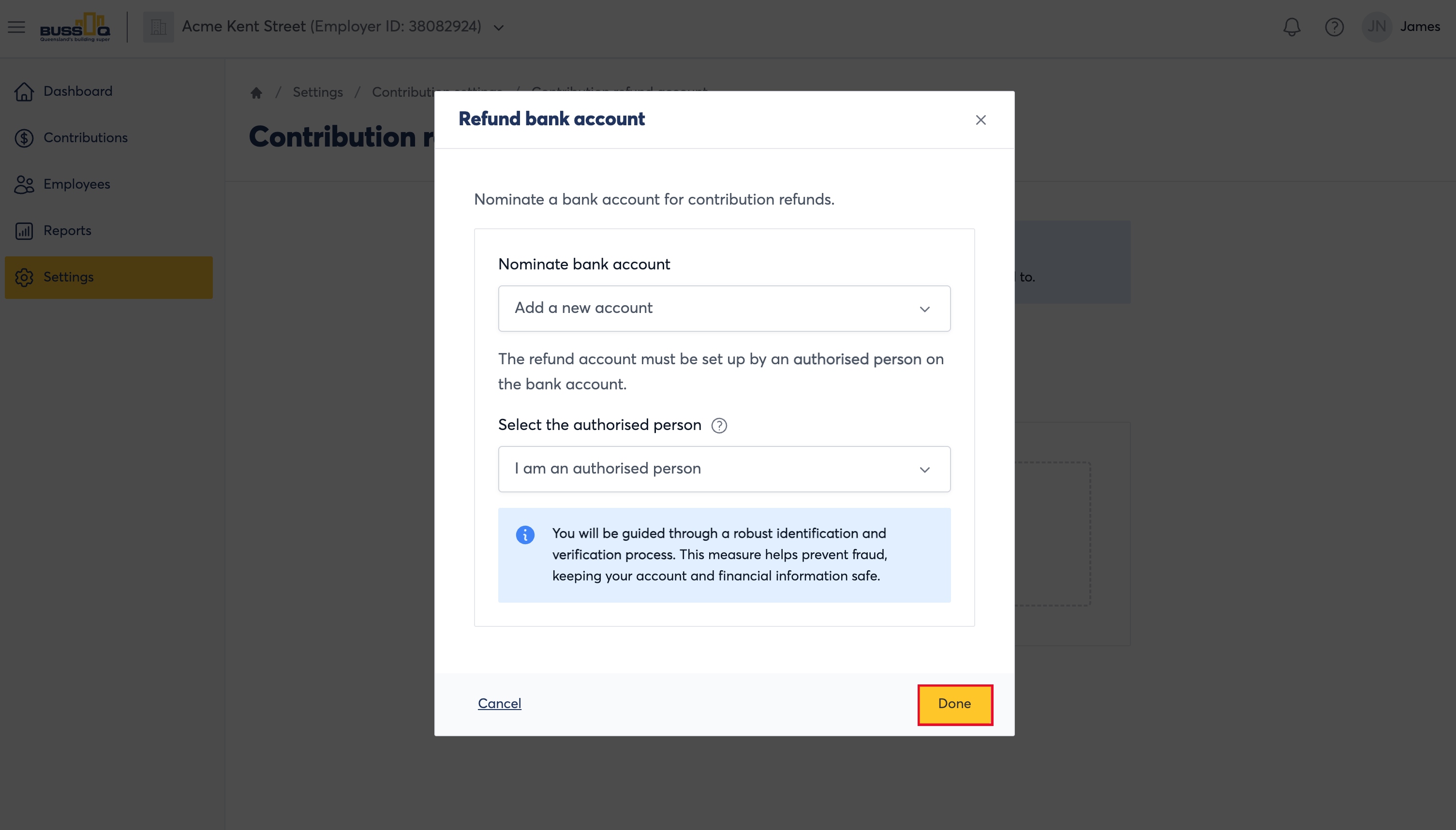Click the blue info icon in notice
1456x830 pixels.
[x=525, y=535]
